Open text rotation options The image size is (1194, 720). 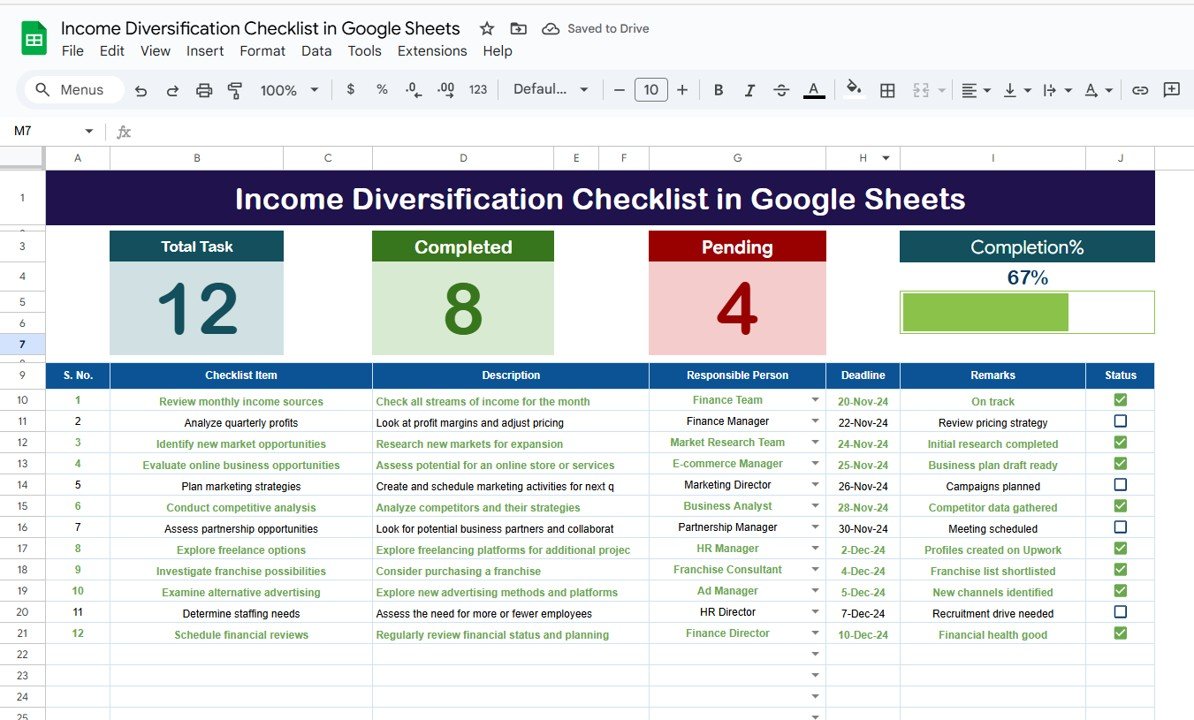[1098, 91]
